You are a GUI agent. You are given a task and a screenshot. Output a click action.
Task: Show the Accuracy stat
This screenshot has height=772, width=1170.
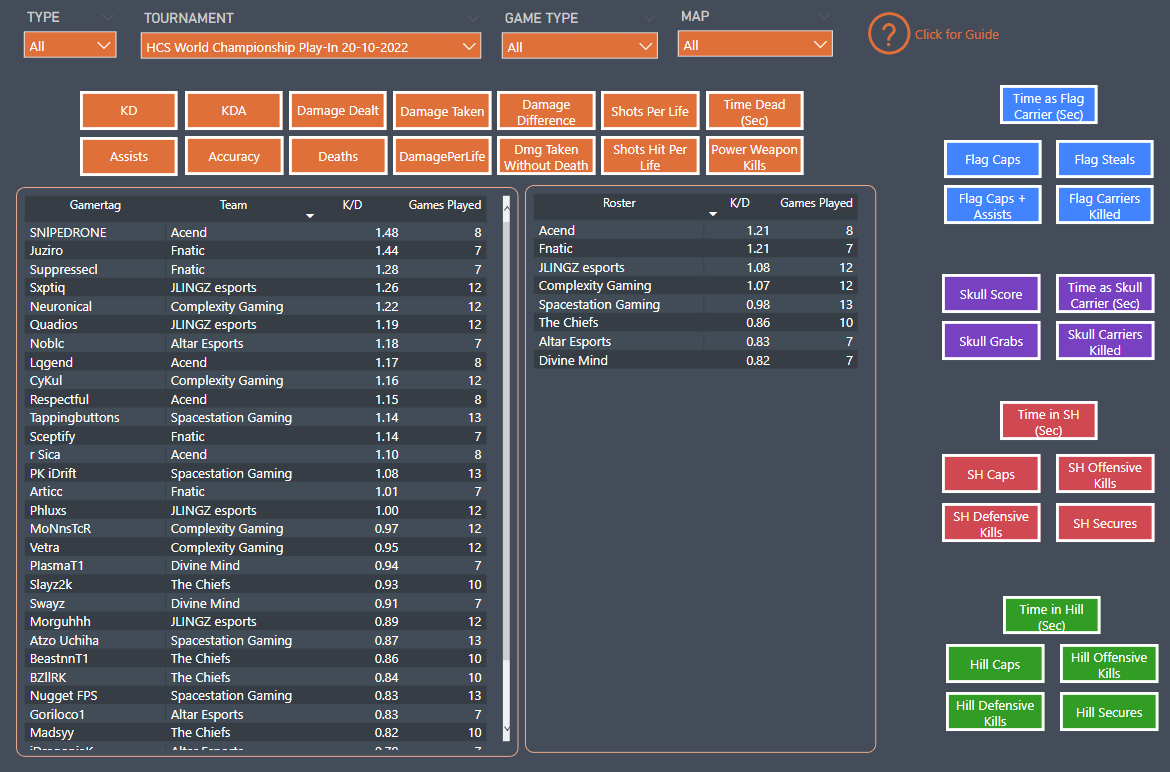click(234, 156)
